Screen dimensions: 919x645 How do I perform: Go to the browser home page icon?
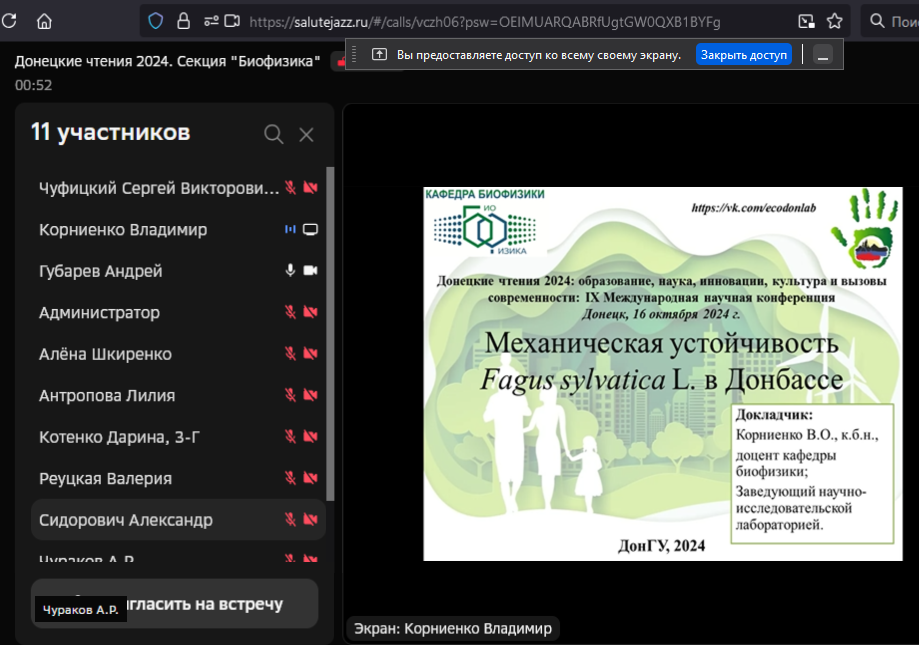tap(44, 22)
